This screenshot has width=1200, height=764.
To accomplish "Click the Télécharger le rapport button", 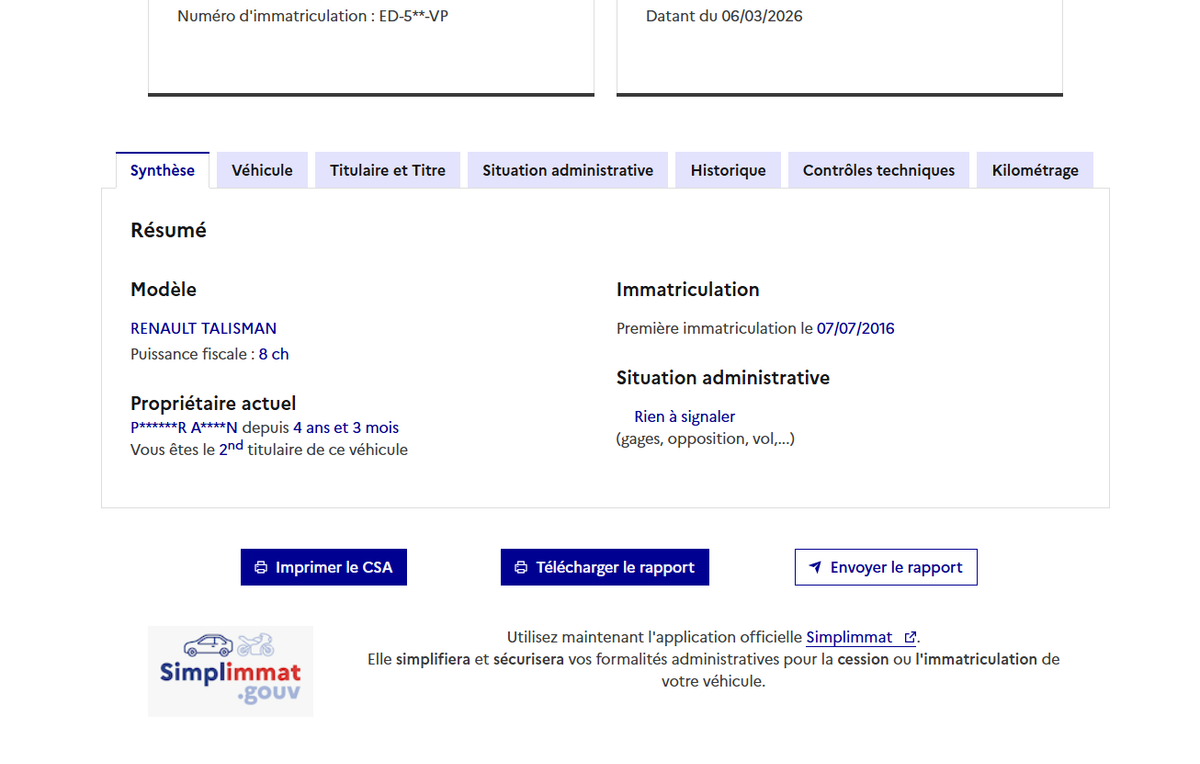I will pos(605,567).
